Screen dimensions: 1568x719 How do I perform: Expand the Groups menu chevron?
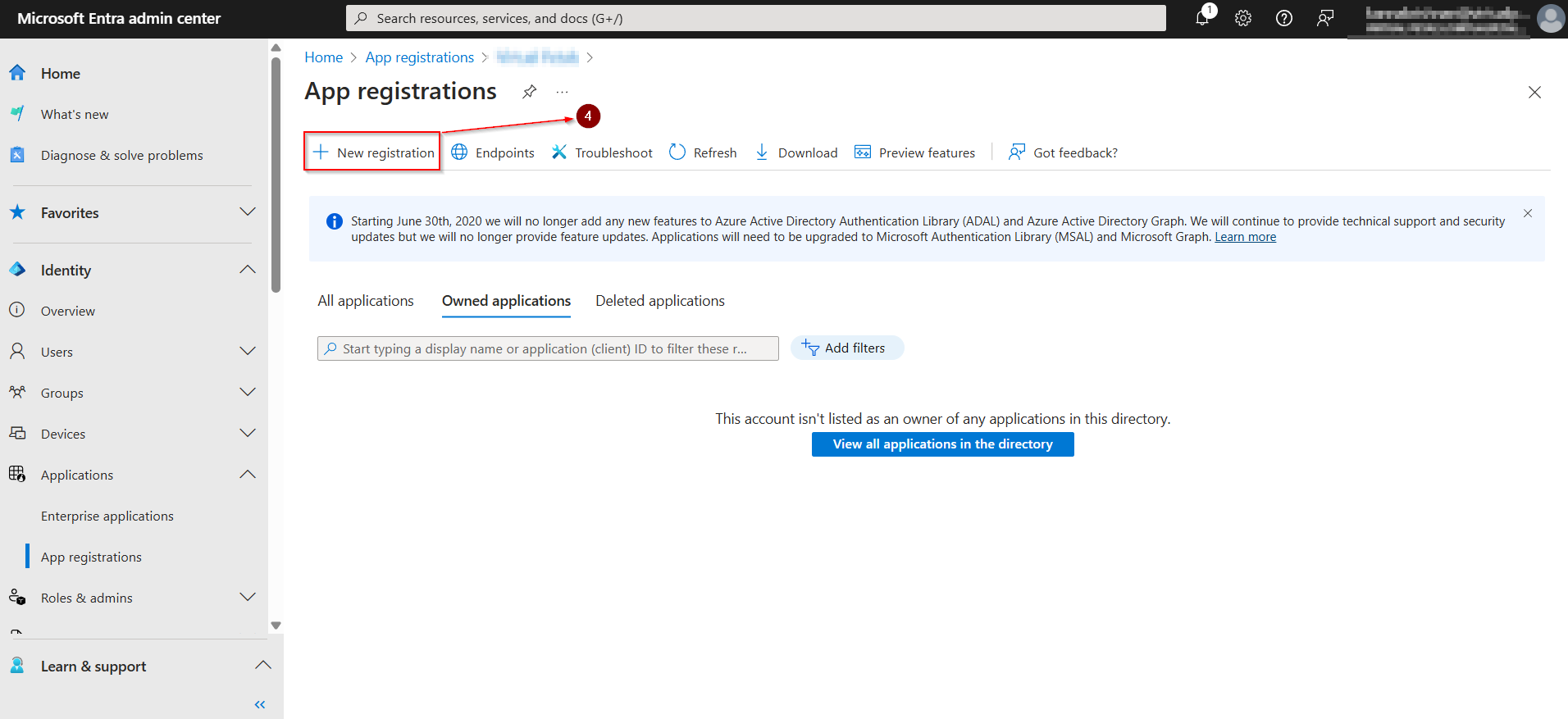(248, 393)
